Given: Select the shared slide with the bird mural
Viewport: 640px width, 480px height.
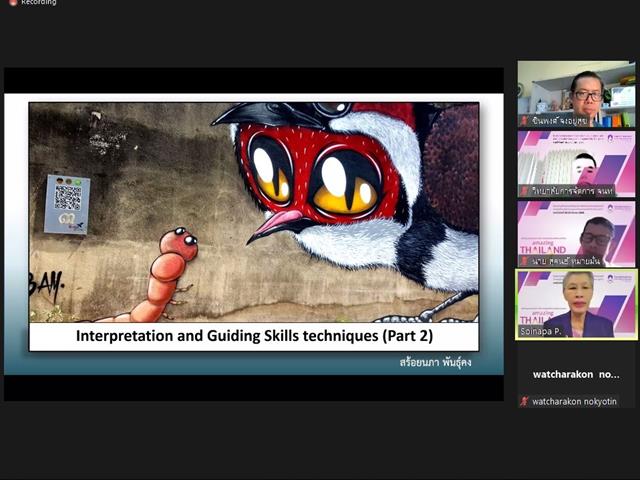Looking at the screenshot, I should (254, 234).
